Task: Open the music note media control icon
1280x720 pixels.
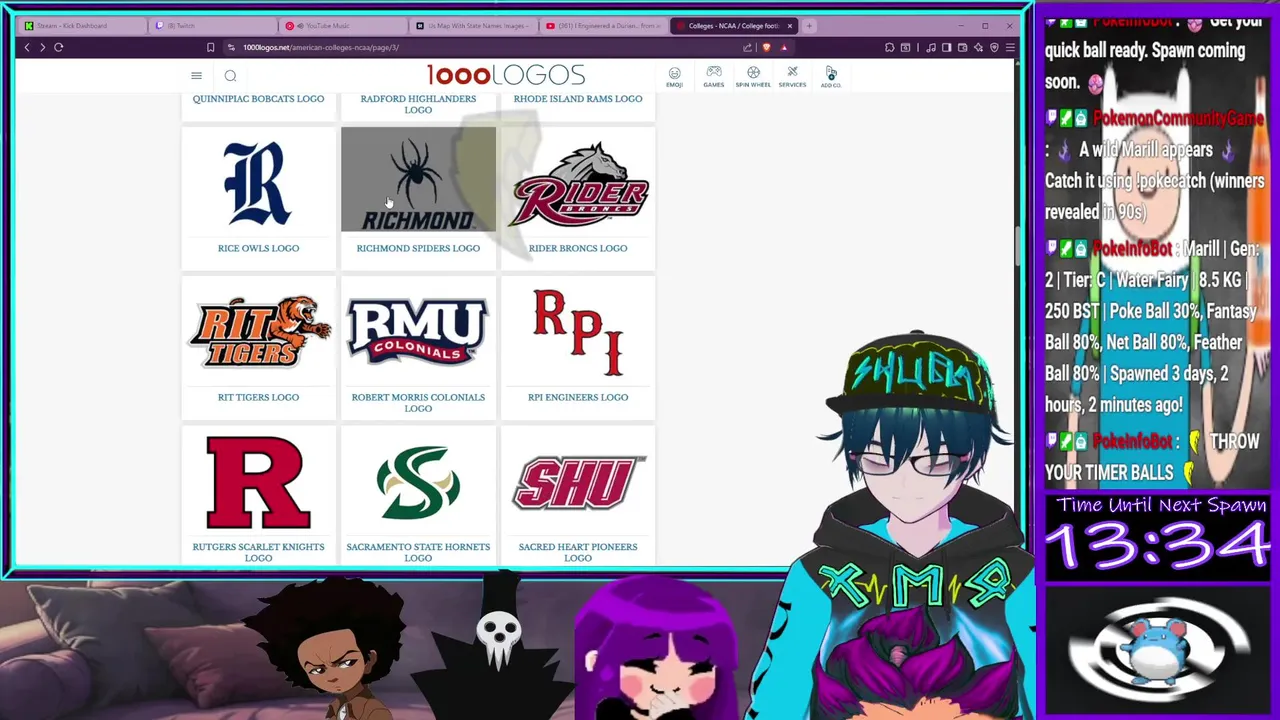Action: coord(932,47)
